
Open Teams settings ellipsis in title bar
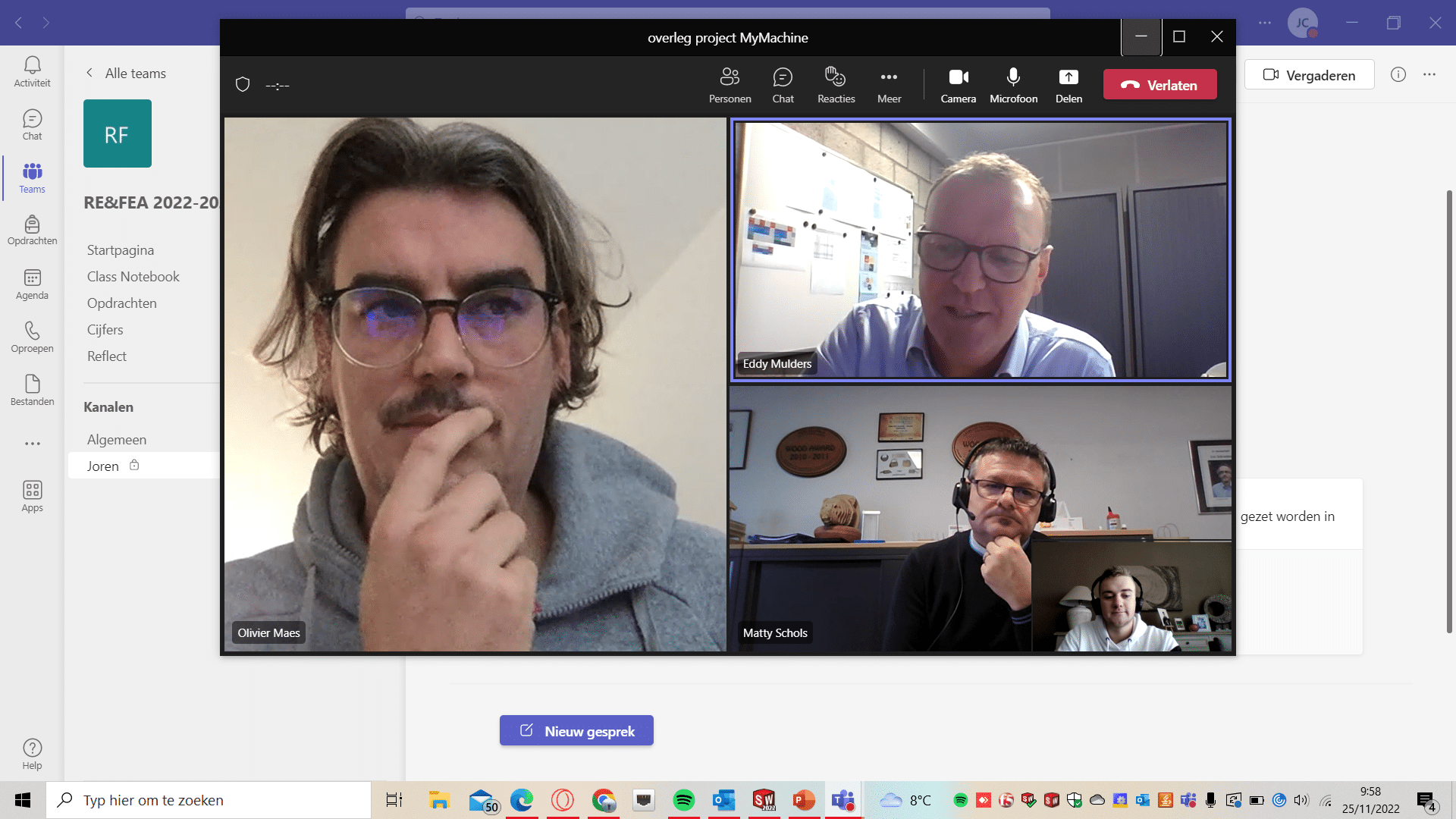1265,23
